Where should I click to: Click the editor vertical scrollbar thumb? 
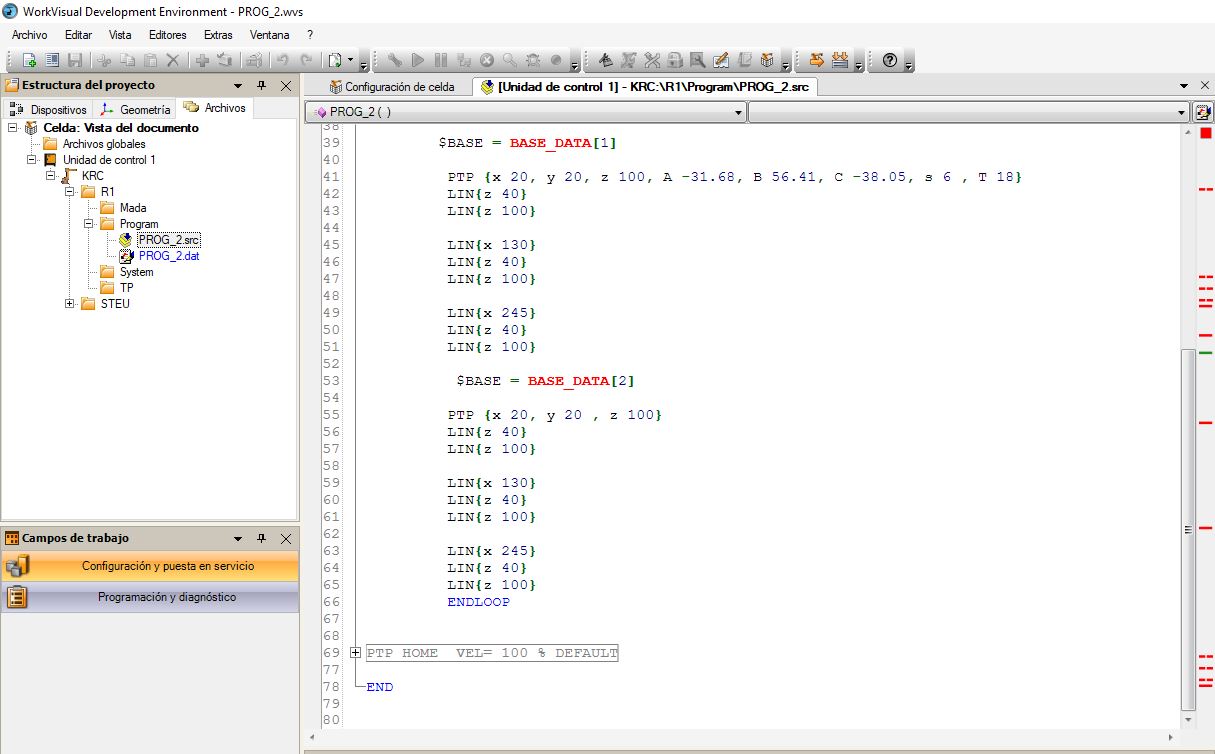[1188, 528]
